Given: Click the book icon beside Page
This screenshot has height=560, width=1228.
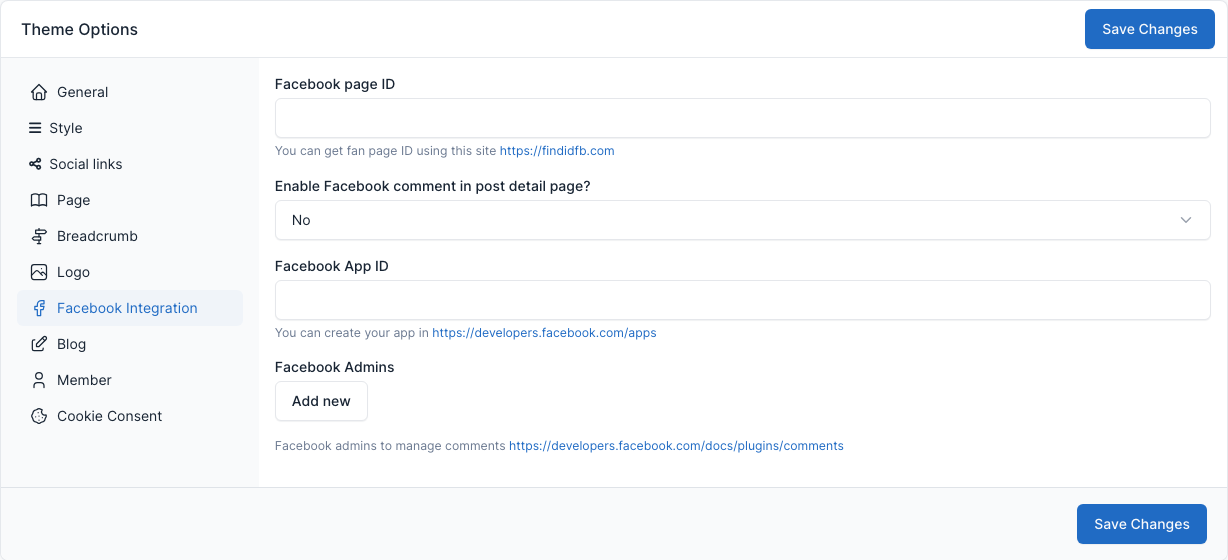Looking at the screenshot, I should [39, 200].
